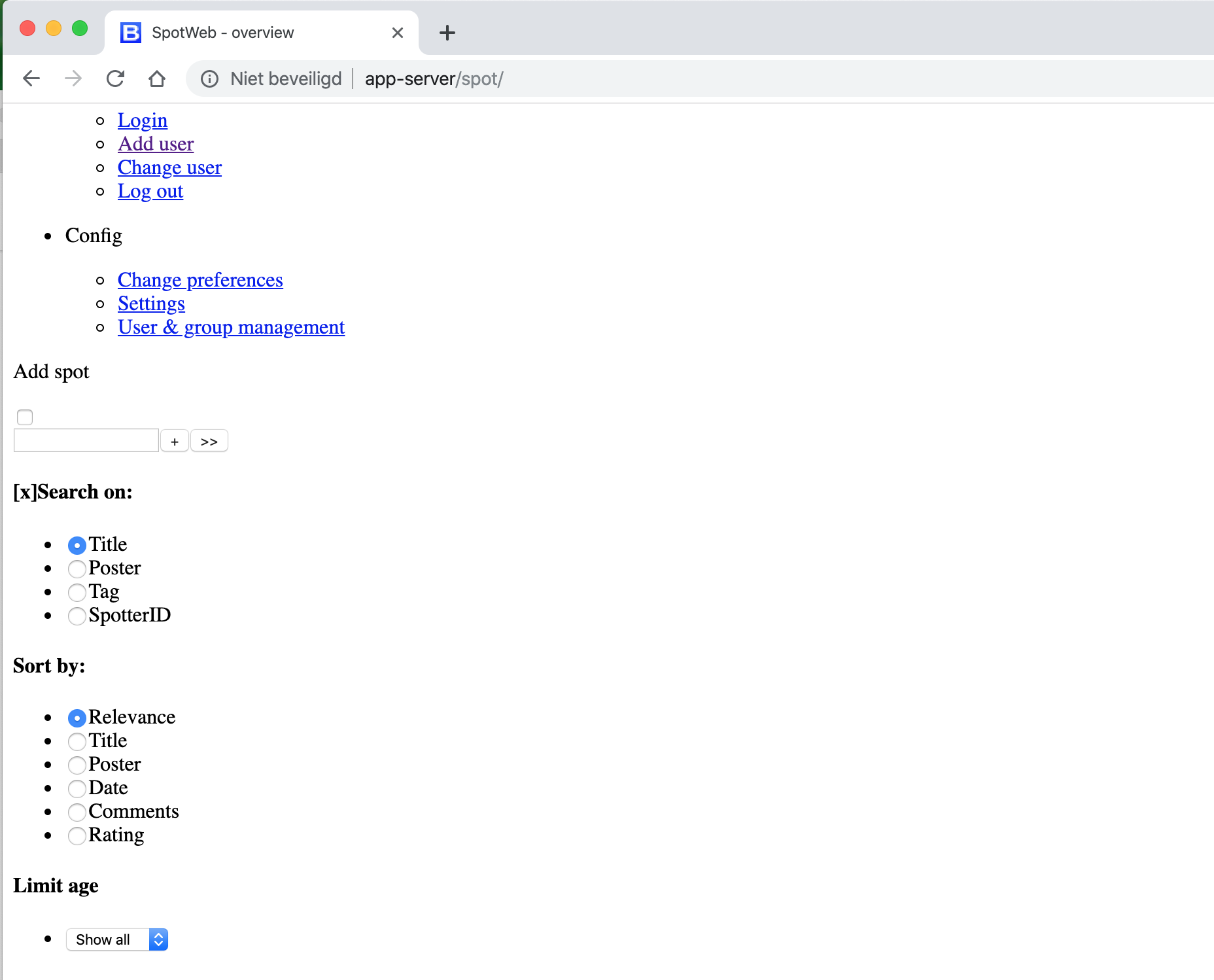Close the SpotWeb - overview tab
The height and width of the screenshot is (980, 1214).
click(x=397, y=32)
